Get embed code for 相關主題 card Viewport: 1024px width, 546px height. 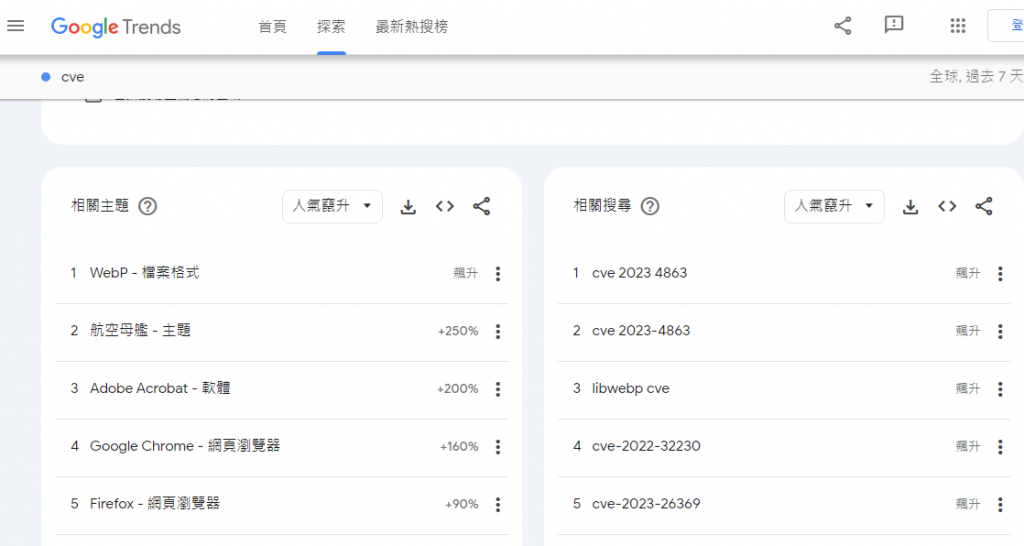445,206
